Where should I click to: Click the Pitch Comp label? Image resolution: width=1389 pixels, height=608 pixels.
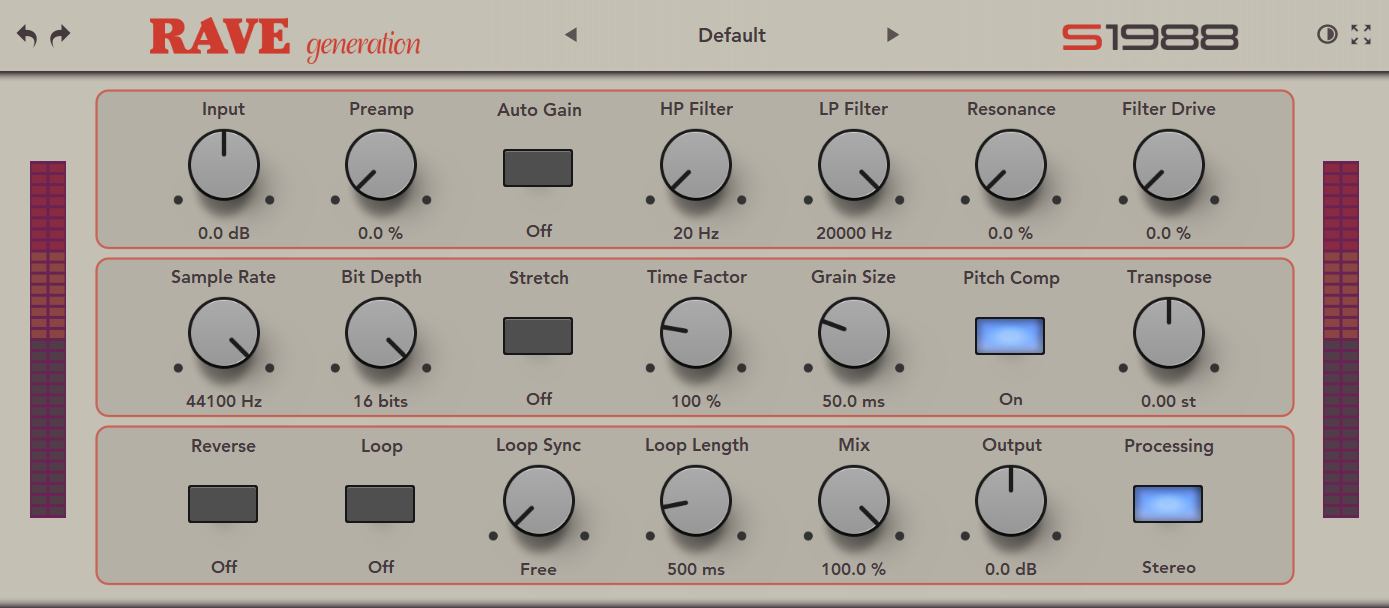coord(1011,278)
